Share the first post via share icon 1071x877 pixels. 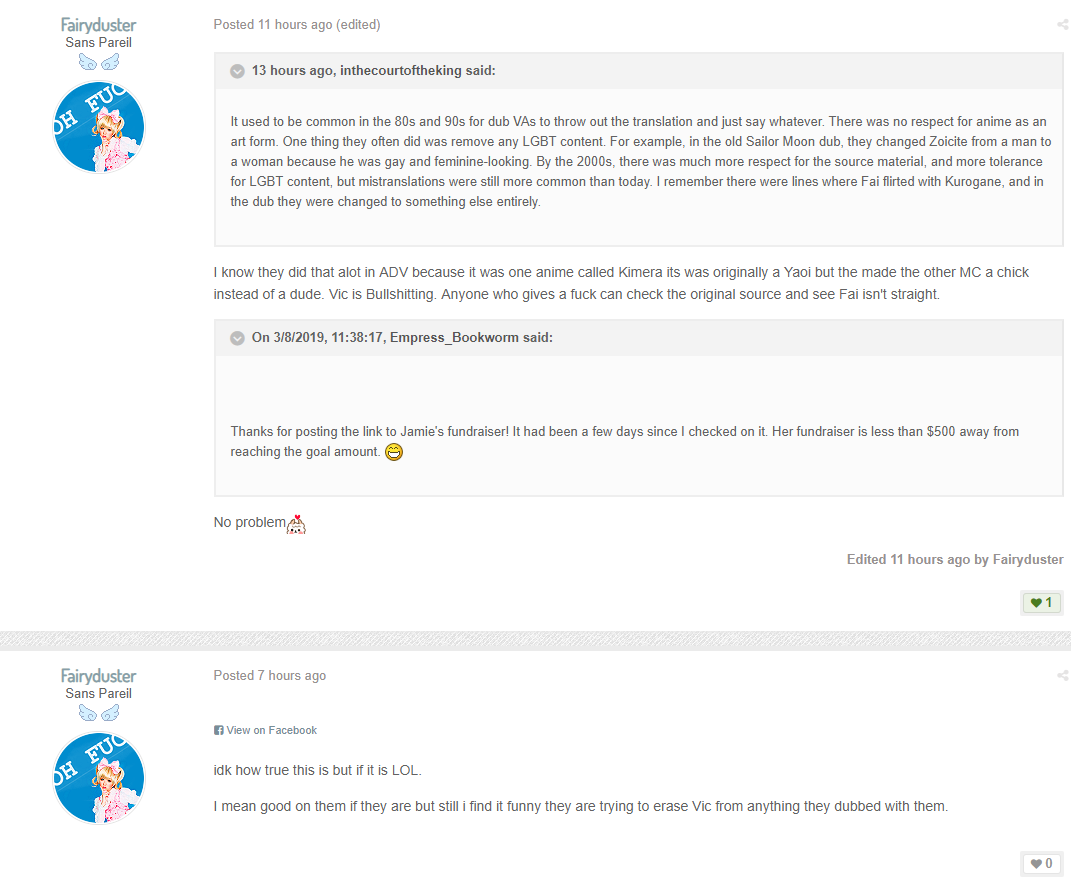(x=1063, y=25)
